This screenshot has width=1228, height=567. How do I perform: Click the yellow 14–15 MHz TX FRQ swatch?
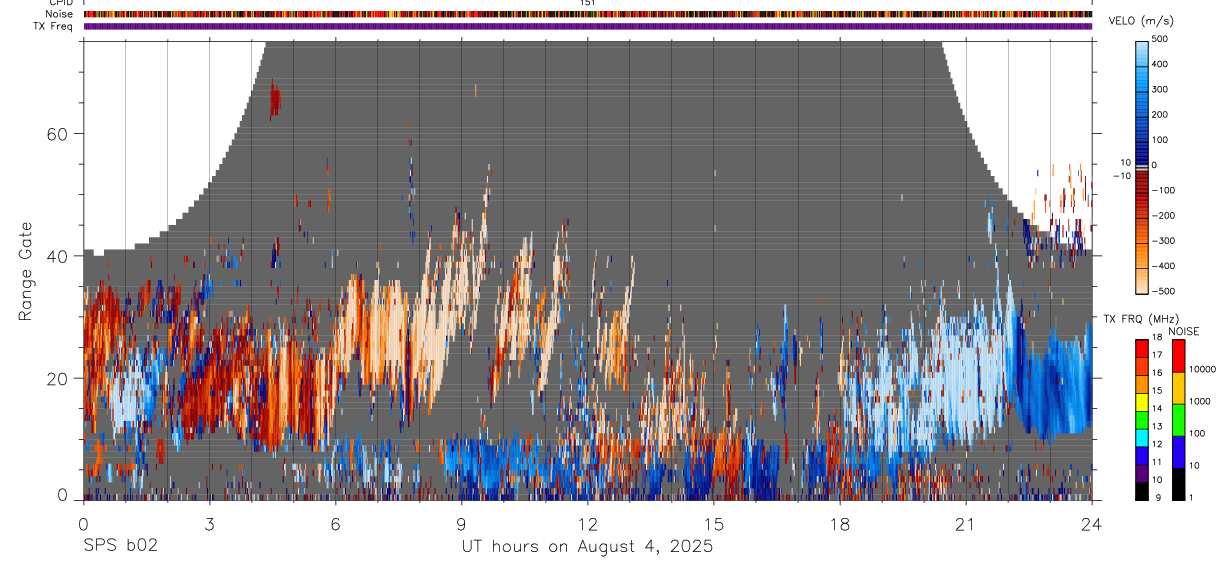pos(1142,400)
